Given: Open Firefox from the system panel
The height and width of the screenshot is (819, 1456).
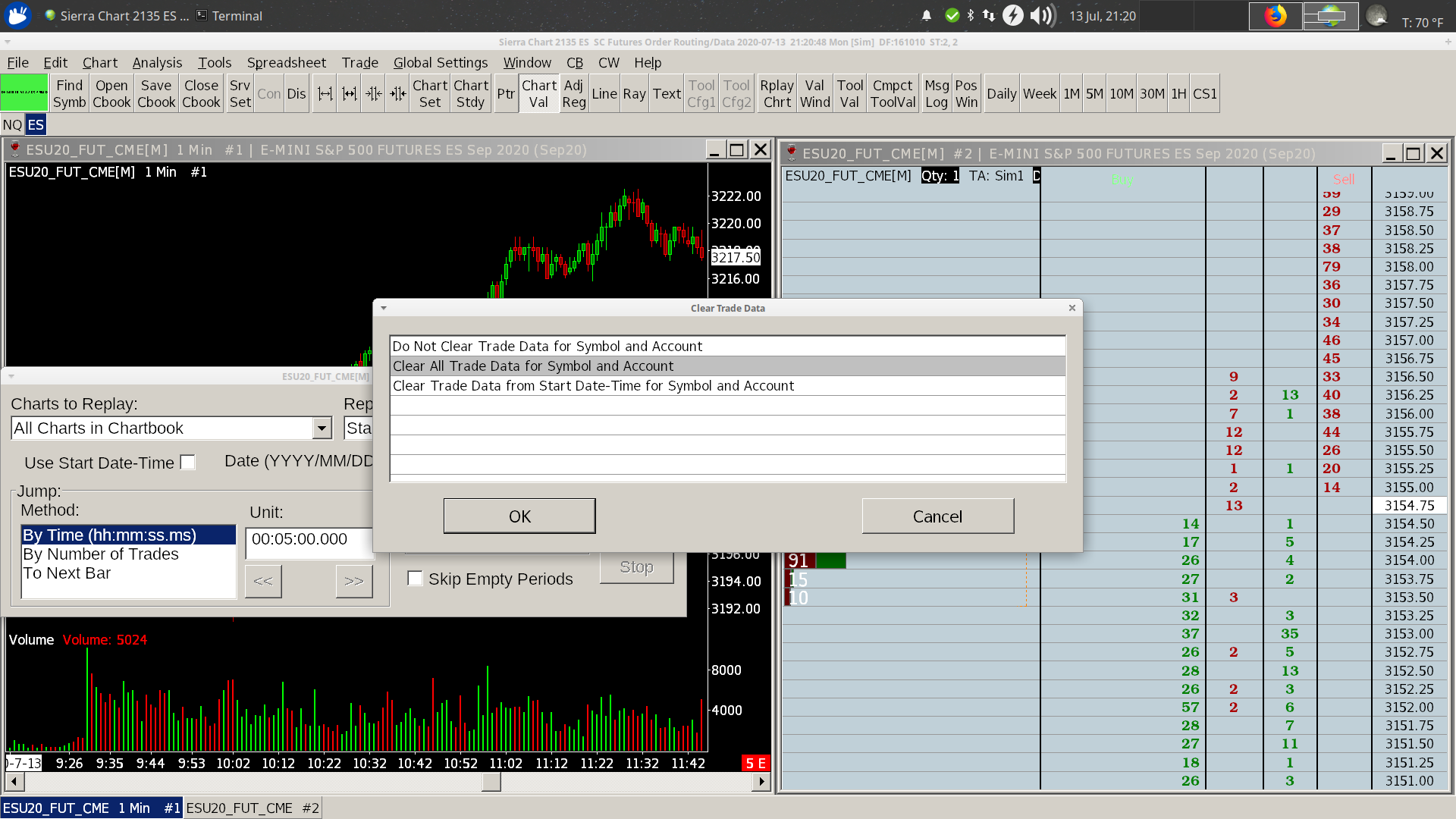Looking at the screenshot, I should [x=1276, y=16].
